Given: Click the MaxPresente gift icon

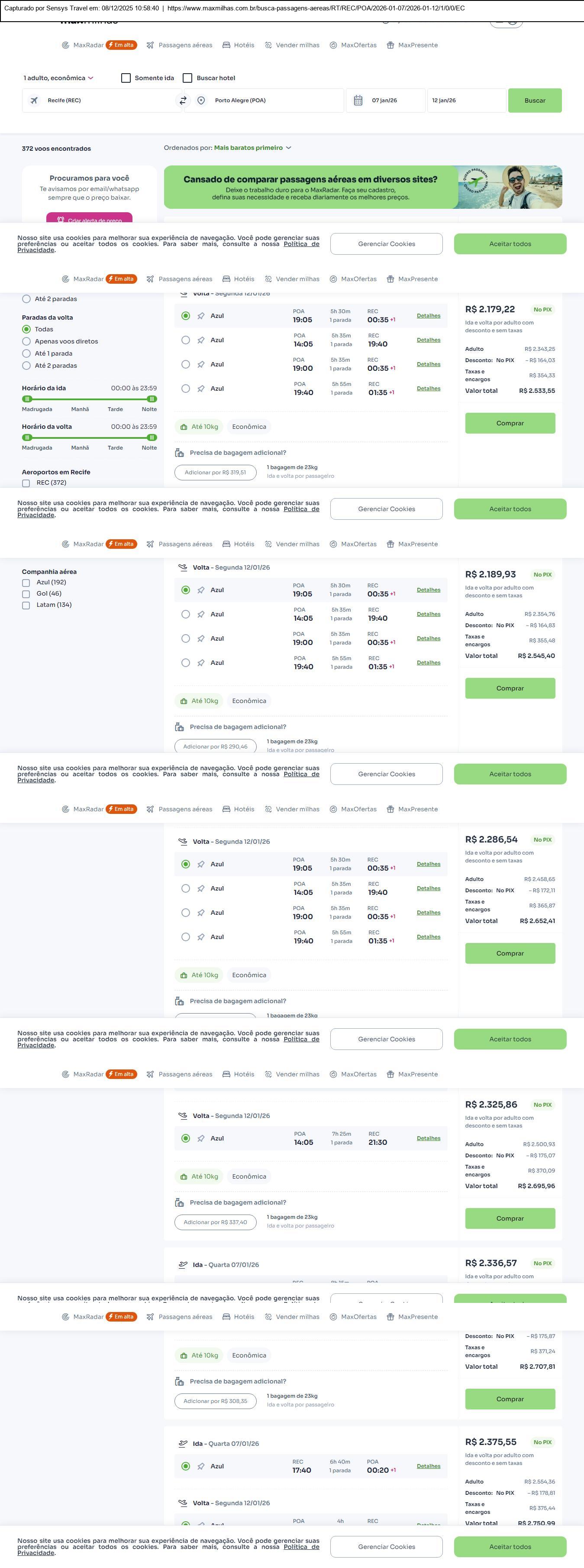Looking at the screenshot, I should click(390, 45).
